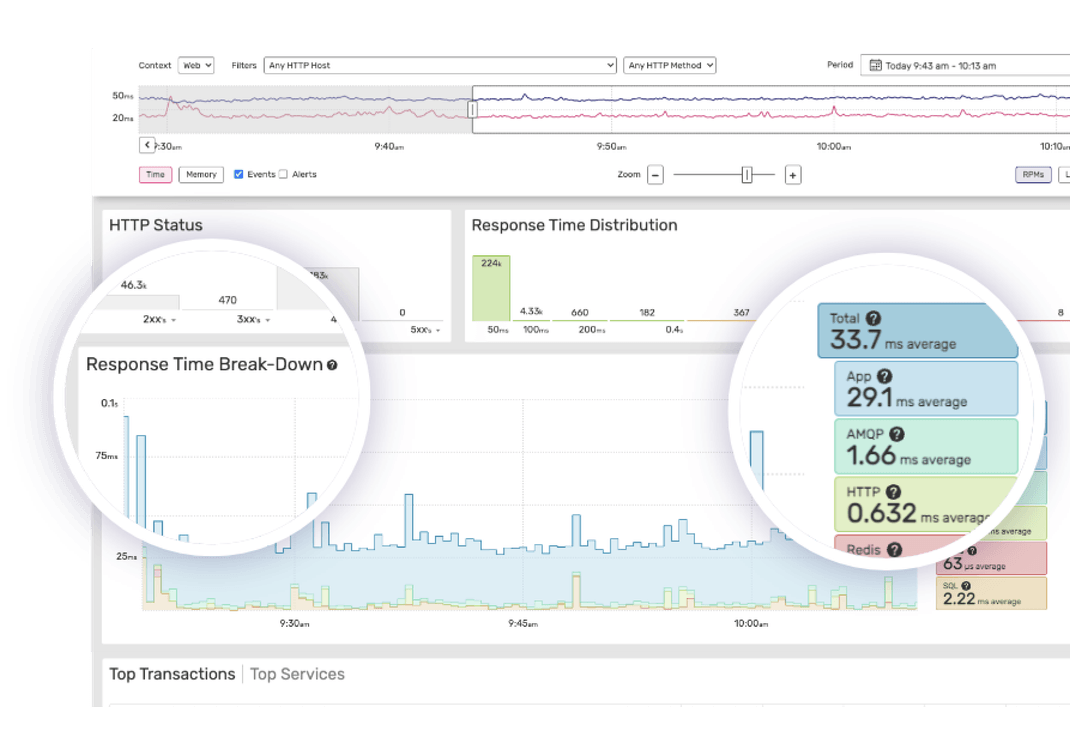The image size is (1070, 755).
Task: Click the App average help icon
Action: (884, 376)
